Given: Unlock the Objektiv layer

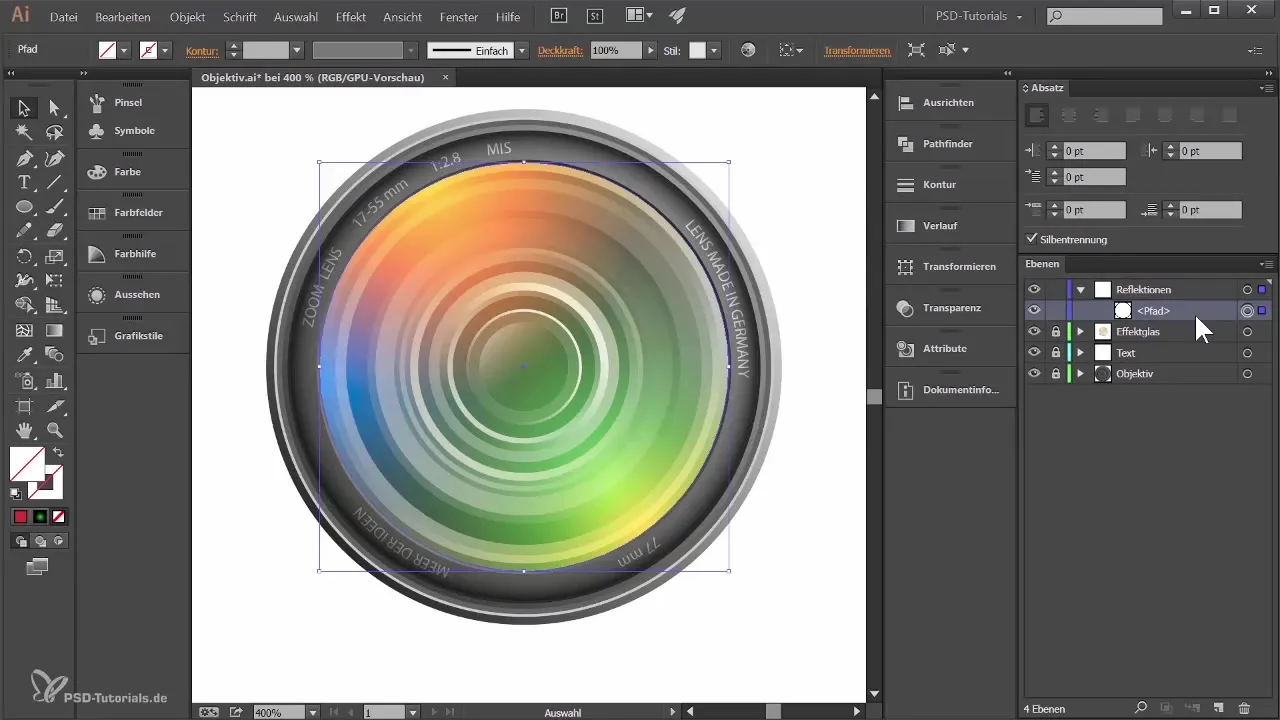Looking at the screenshot, I should click(x=1055, y=374).
